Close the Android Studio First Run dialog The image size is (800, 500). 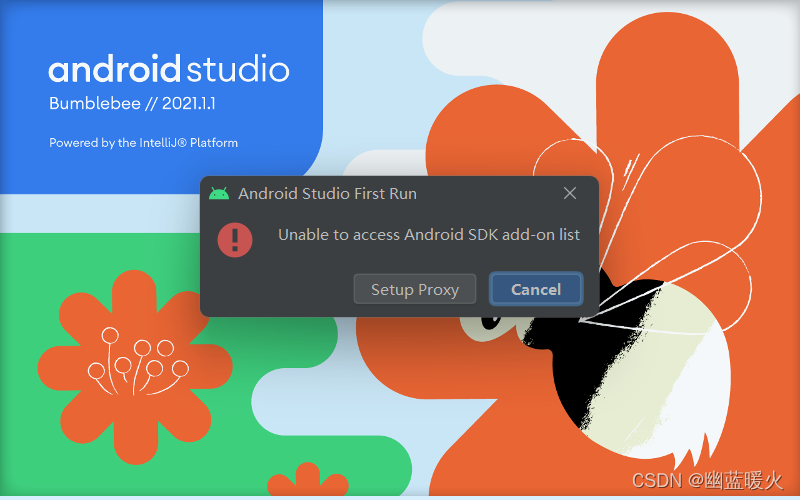tap(570, 193)
